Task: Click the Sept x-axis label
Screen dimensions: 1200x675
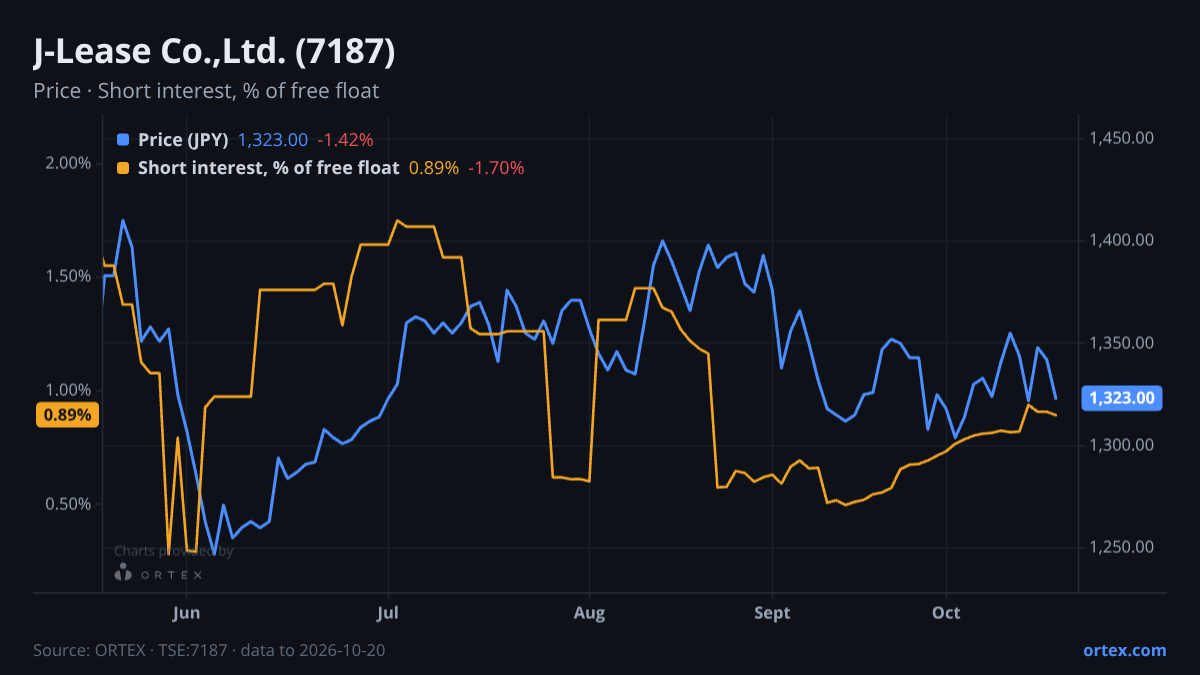Action: [x=772, y=612]
